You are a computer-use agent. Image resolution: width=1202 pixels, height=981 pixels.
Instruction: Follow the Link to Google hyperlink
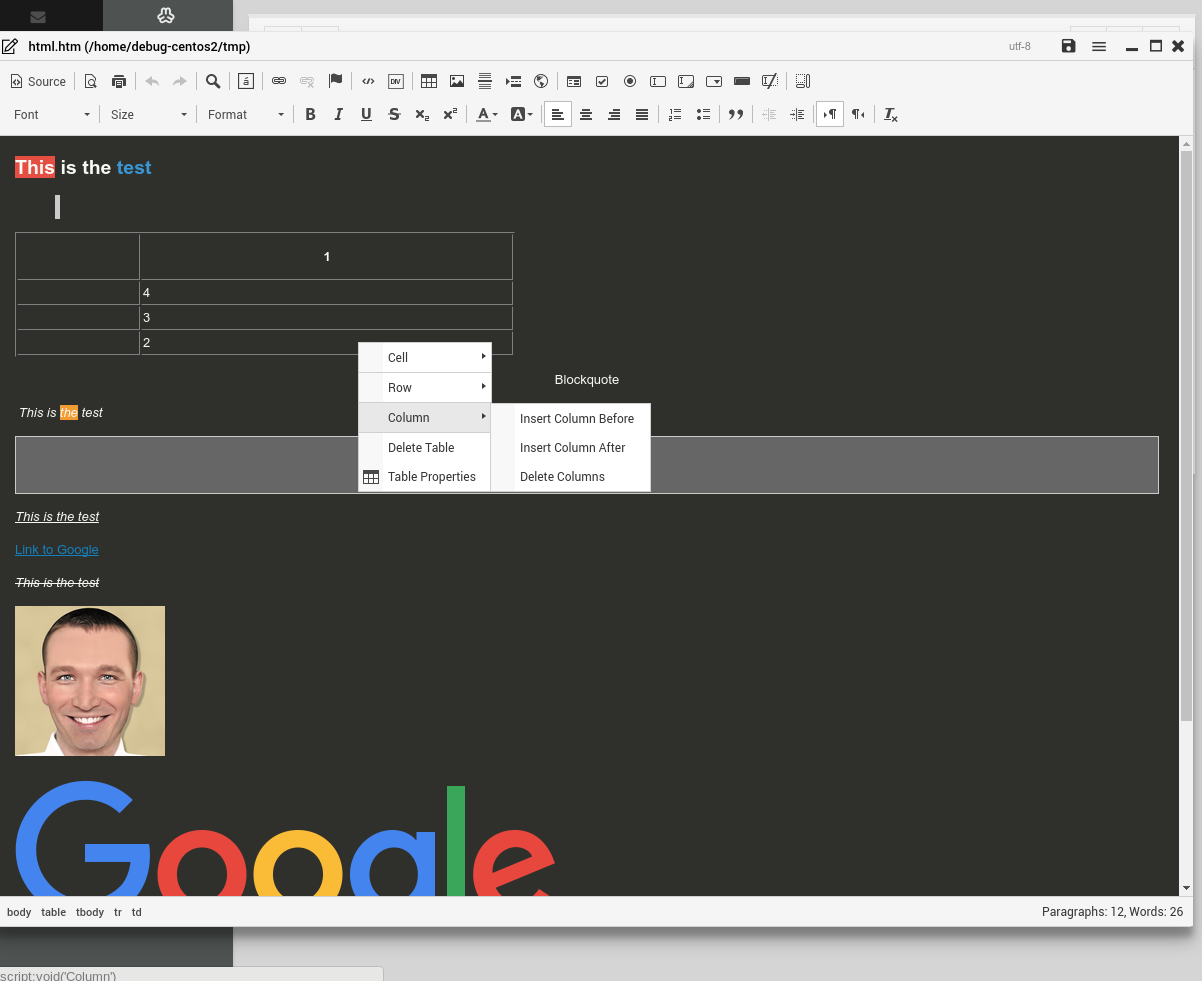[x=56, y=549]
